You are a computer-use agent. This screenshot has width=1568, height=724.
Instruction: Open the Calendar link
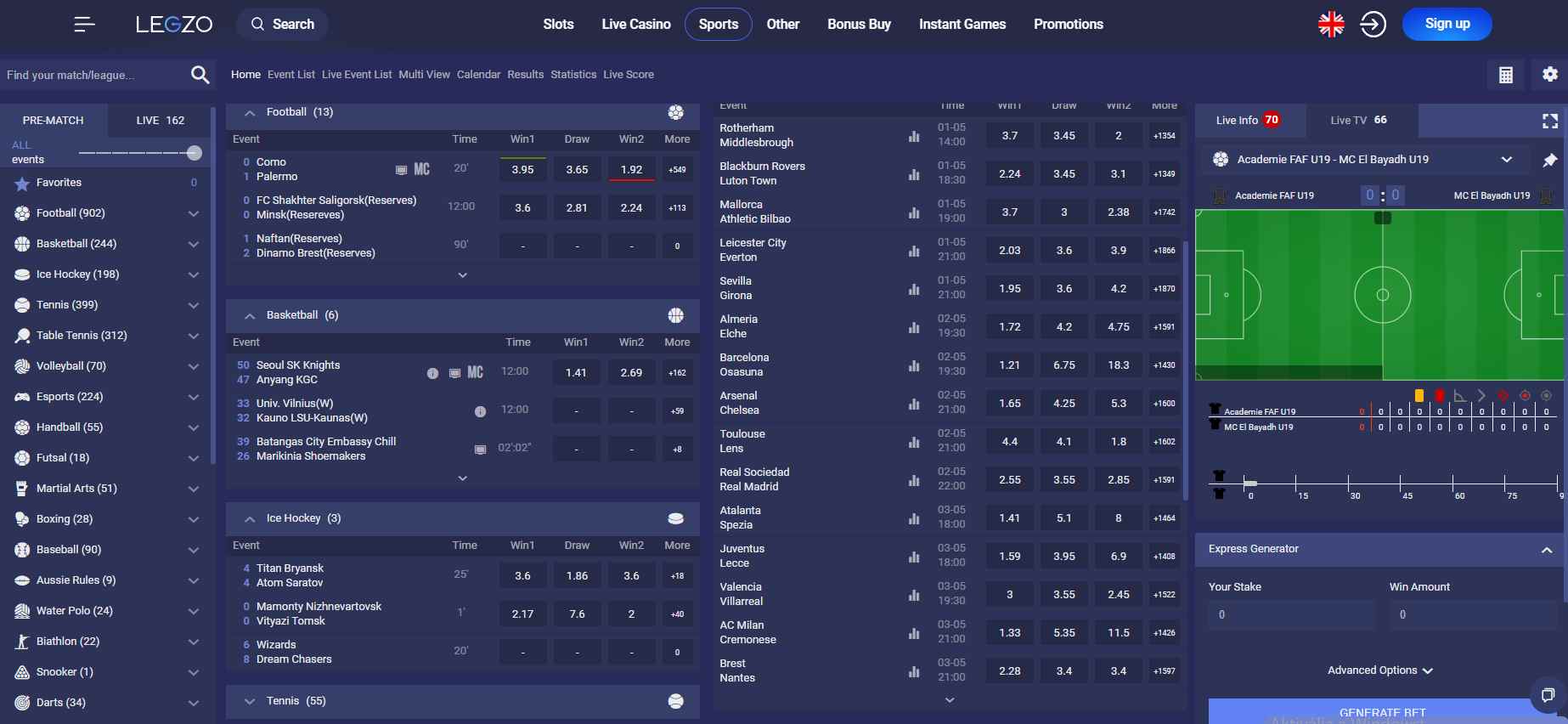click(479, 75)
